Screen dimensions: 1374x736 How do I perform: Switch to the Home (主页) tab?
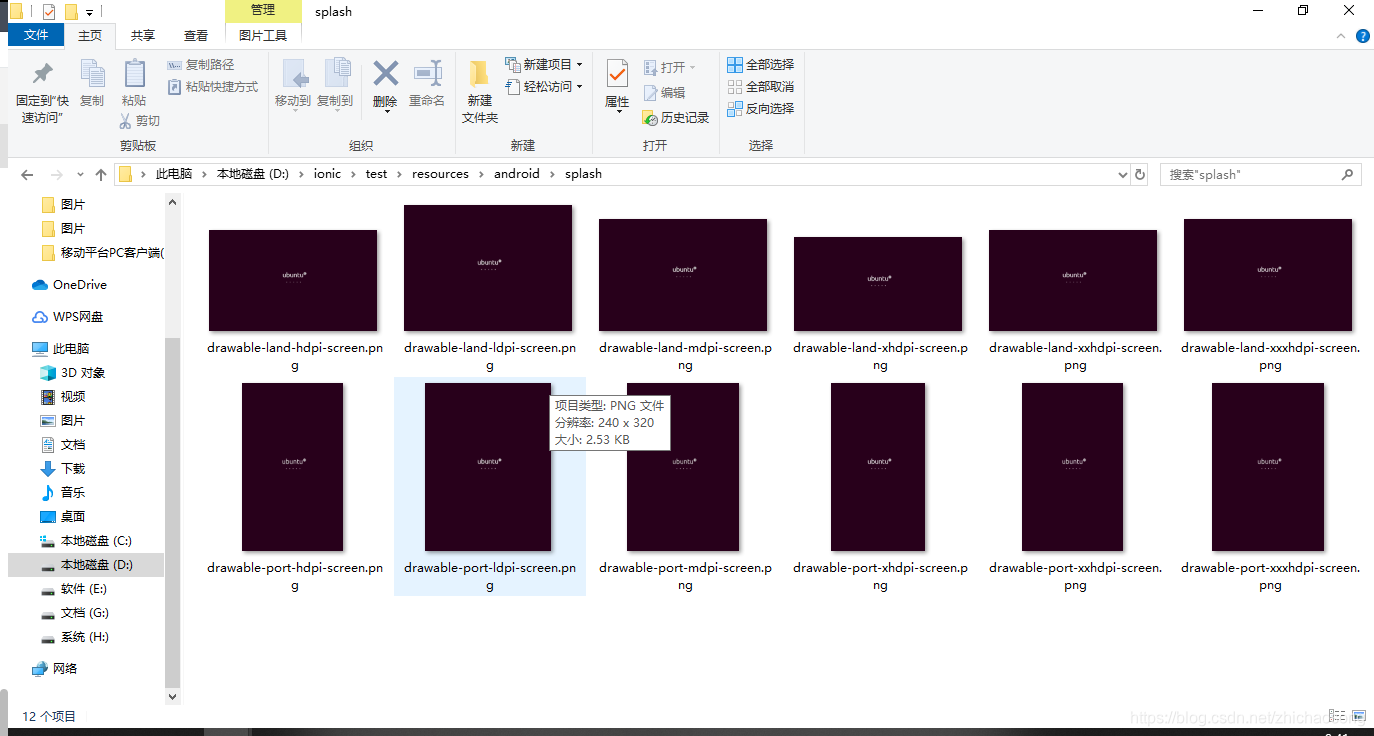(x=90, y=35)
